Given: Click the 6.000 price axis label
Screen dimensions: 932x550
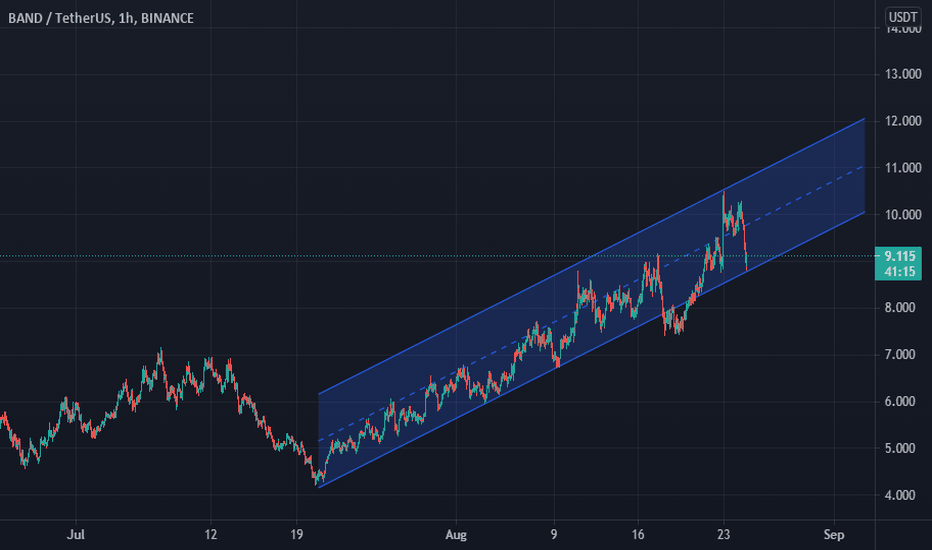Looking at the screenshot, I should pyautogui.click(x=900, y=402).
